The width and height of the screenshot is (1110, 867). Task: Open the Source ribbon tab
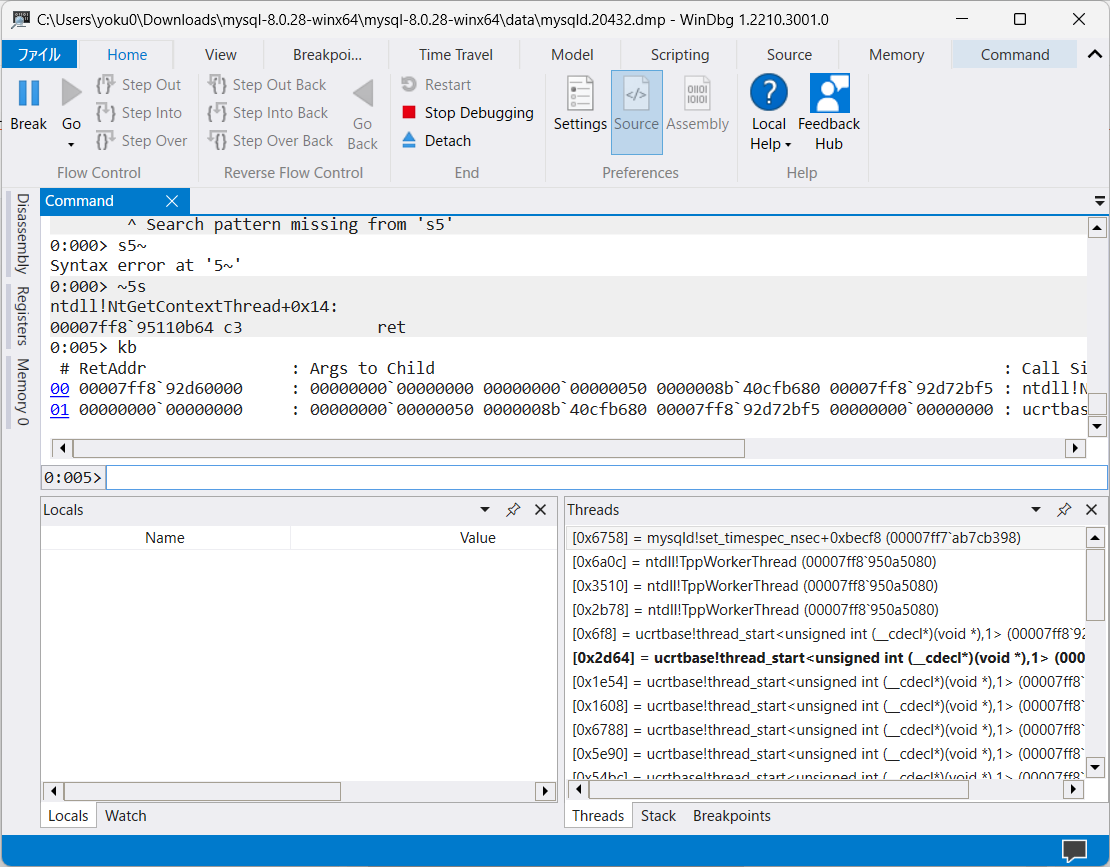pos(789,54)
